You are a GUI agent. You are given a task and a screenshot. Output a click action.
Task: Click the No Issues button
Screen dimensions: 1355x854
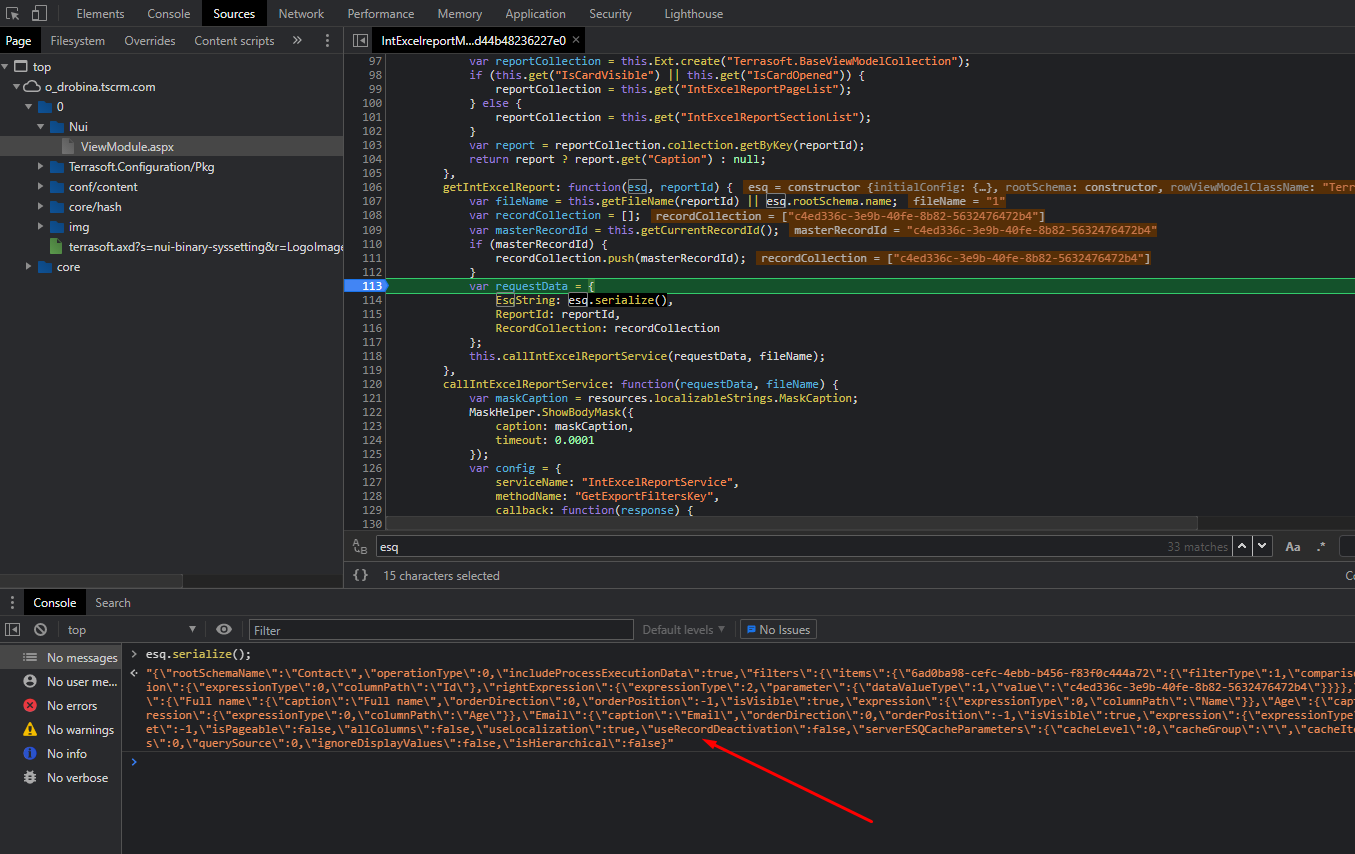point(777,630)
